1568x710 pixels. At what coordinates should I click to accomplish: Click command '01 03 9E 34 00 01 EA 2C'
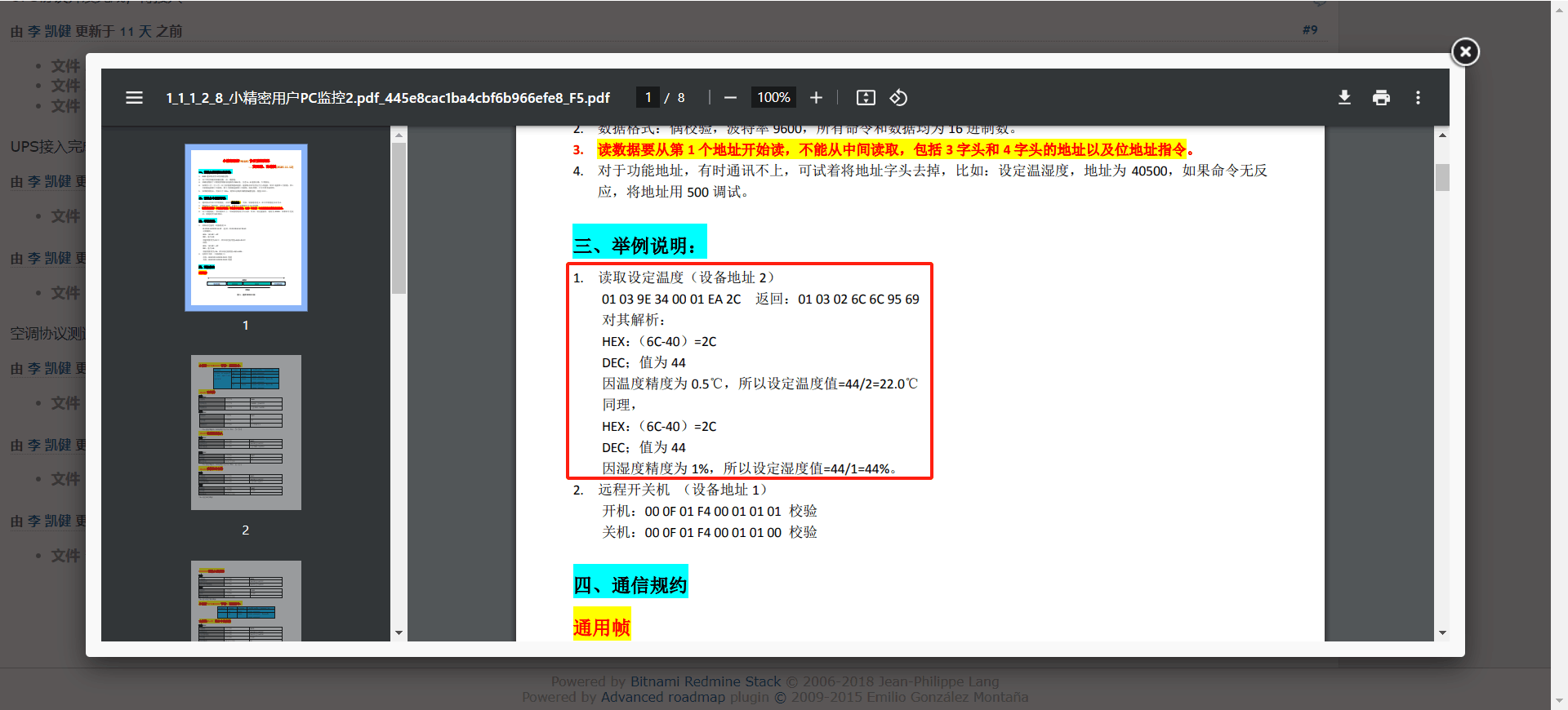[671, 300]
